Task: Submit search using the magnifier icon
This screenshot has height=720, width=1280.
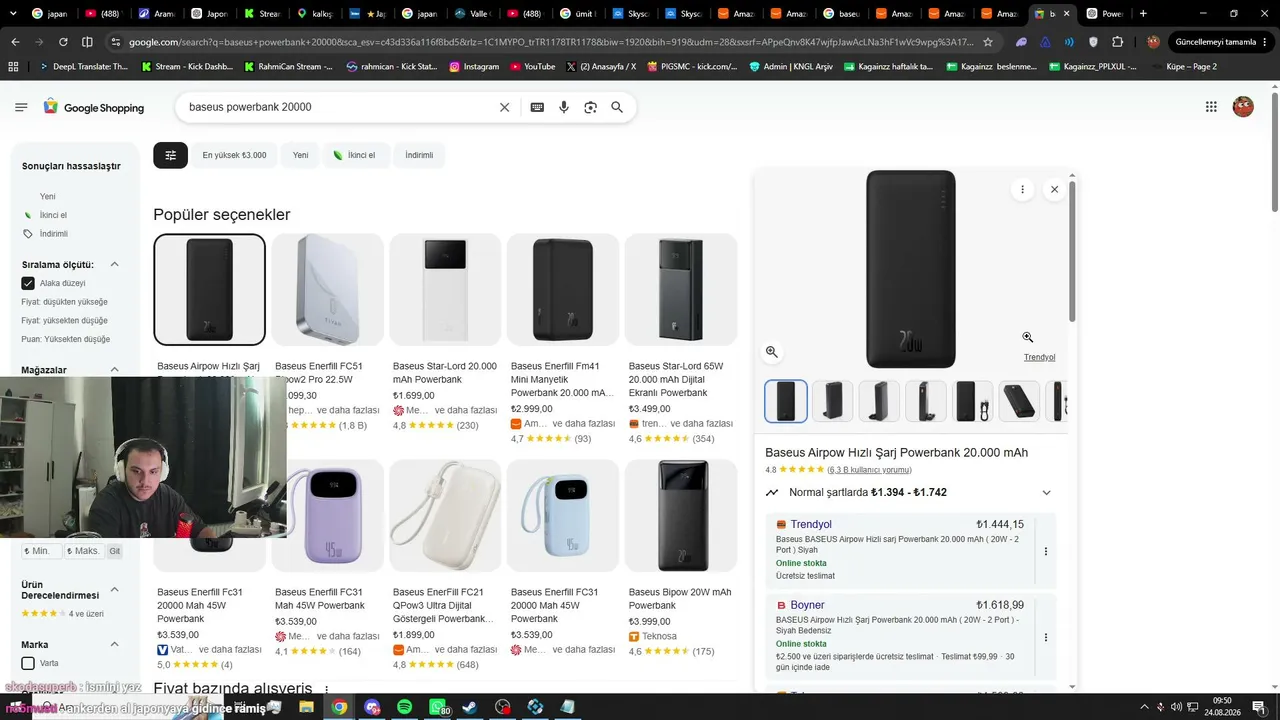Action: click(x=617, y=107)
